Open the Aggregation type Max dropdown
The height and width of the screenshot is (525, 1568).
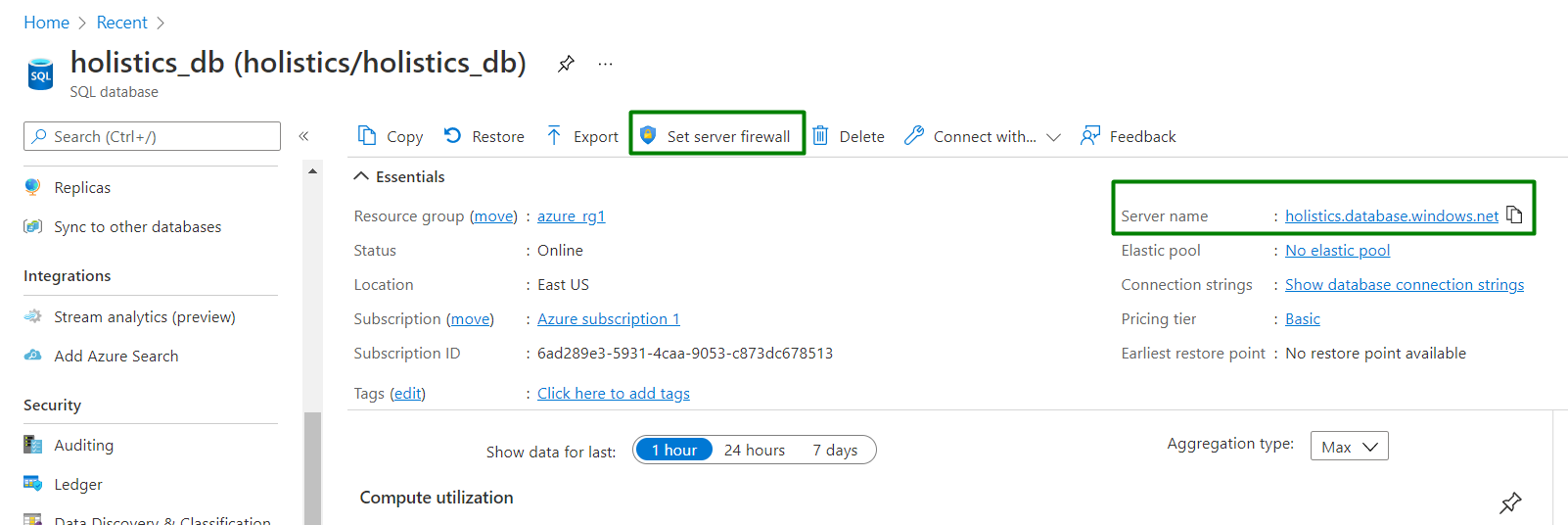point(1349,447)
